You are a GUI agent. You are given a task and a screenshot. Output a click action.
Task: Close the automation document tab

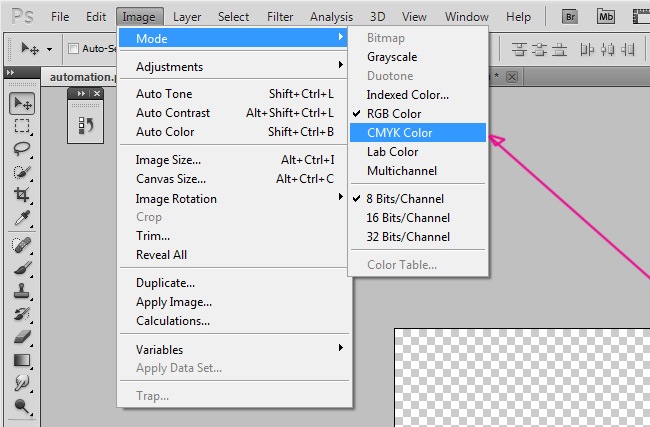(x=513, y=77)
